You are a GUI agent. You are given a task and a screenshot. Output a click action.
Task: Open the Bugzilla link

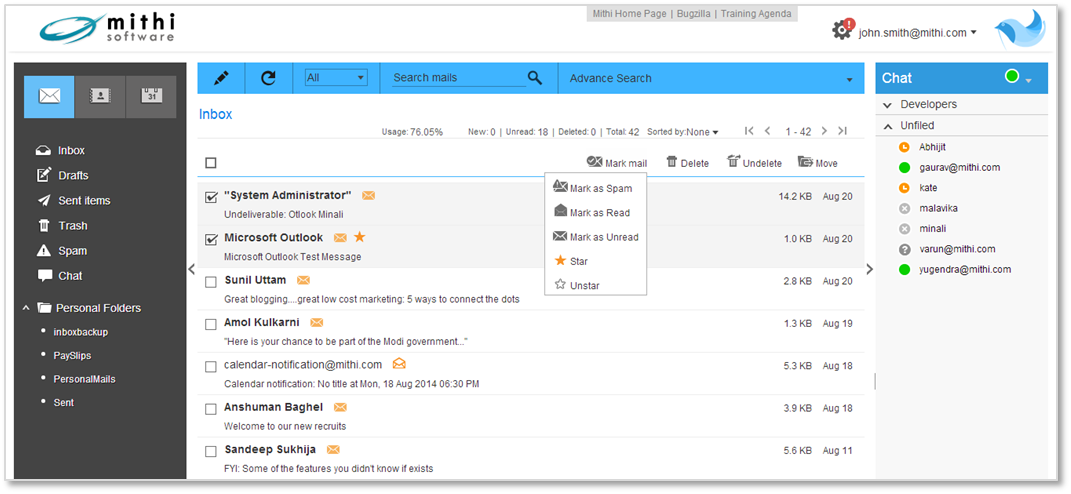[694, 14]
